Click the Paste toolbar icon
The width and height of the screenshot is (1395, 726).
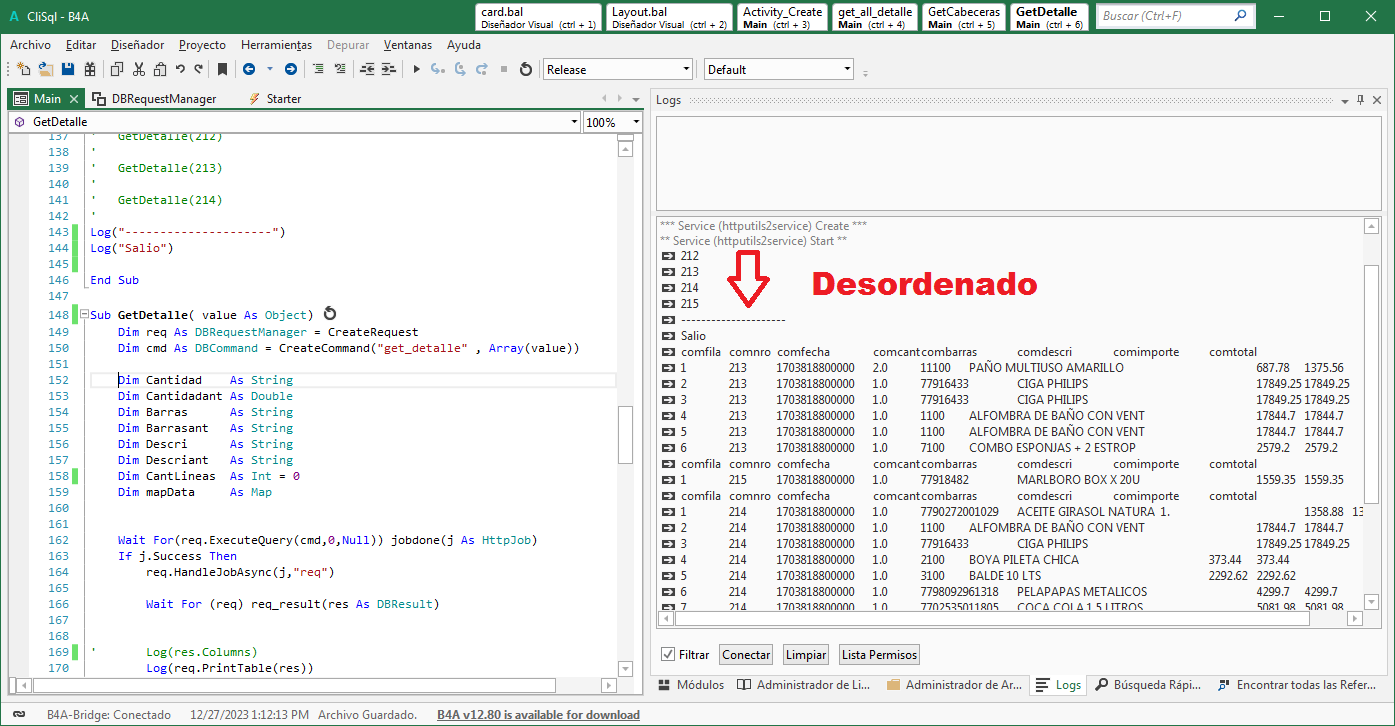coord(158,68)
